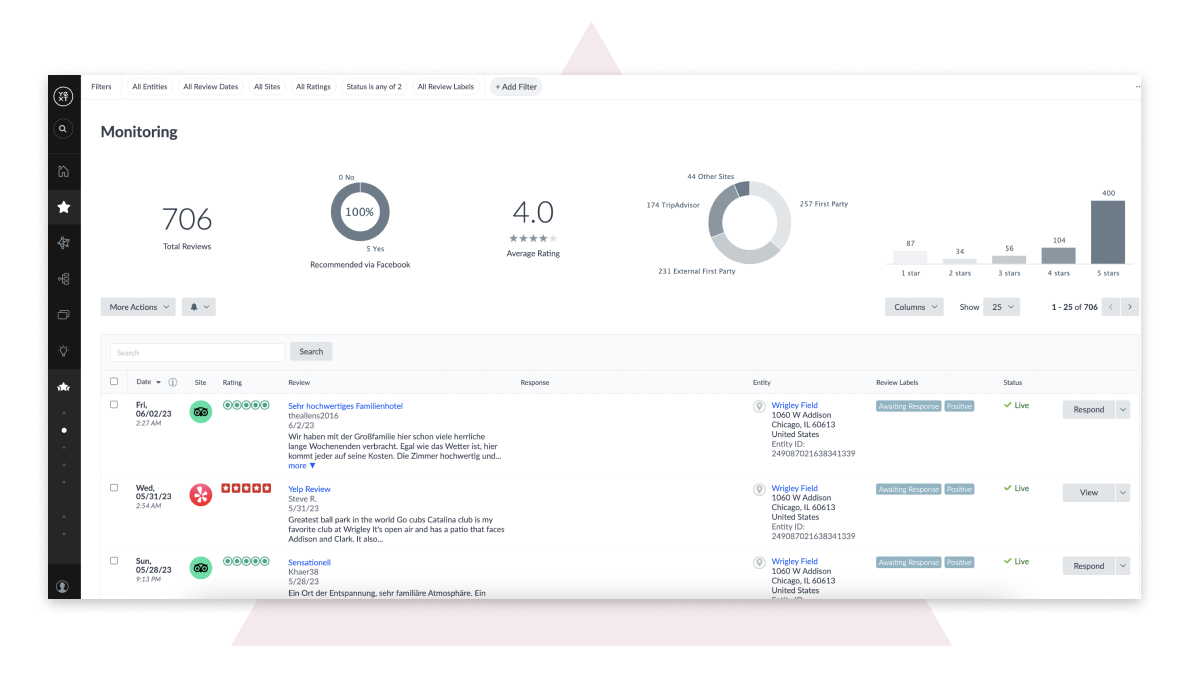The height and width of the screenshot is (675, 1184).
Task: Change Show 25 page size dropdown
Action: click(x=1001, y=306)
